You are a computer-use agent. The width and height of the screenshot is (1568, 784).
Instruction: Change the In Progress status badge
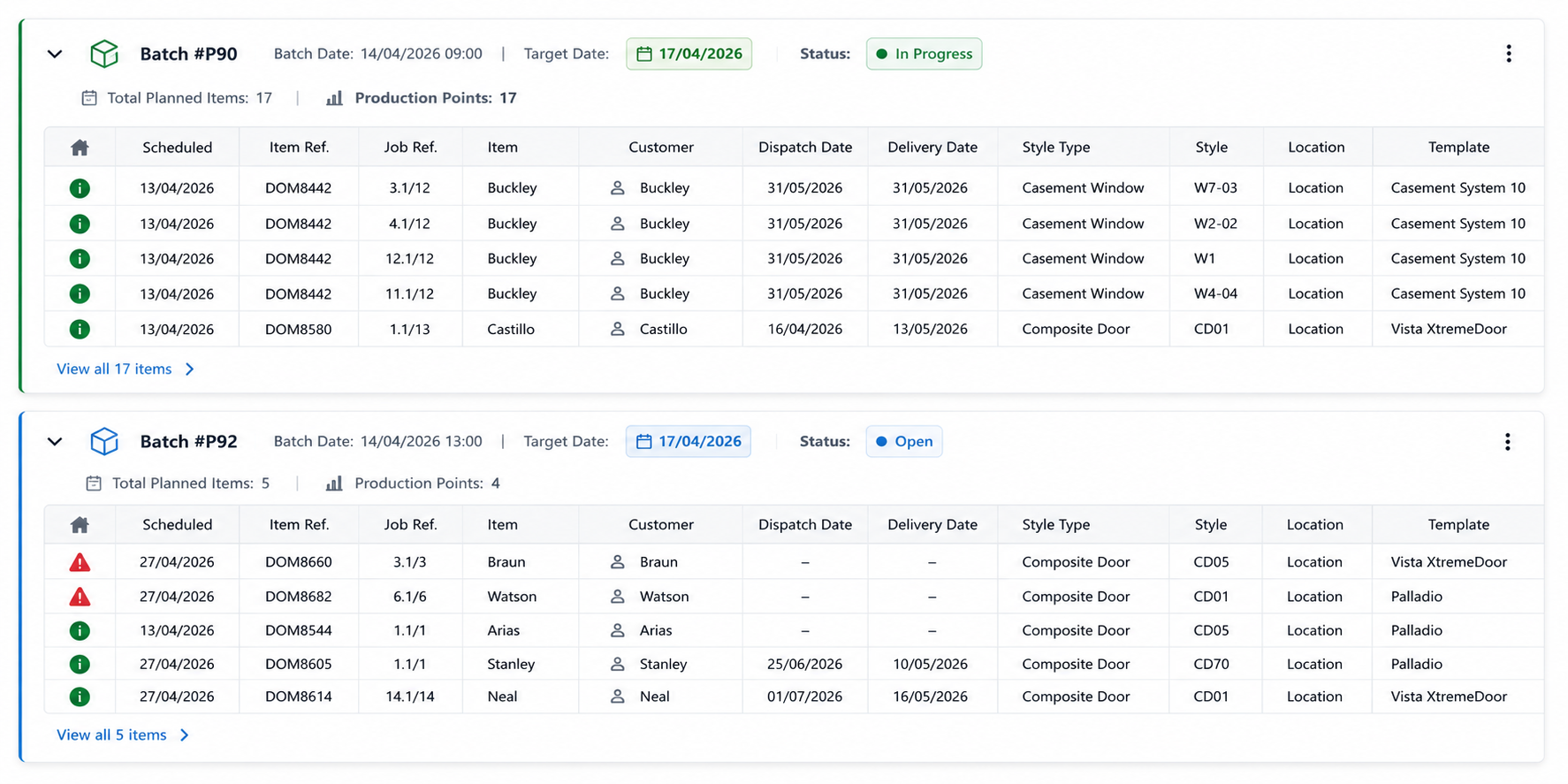coord(924,54)
